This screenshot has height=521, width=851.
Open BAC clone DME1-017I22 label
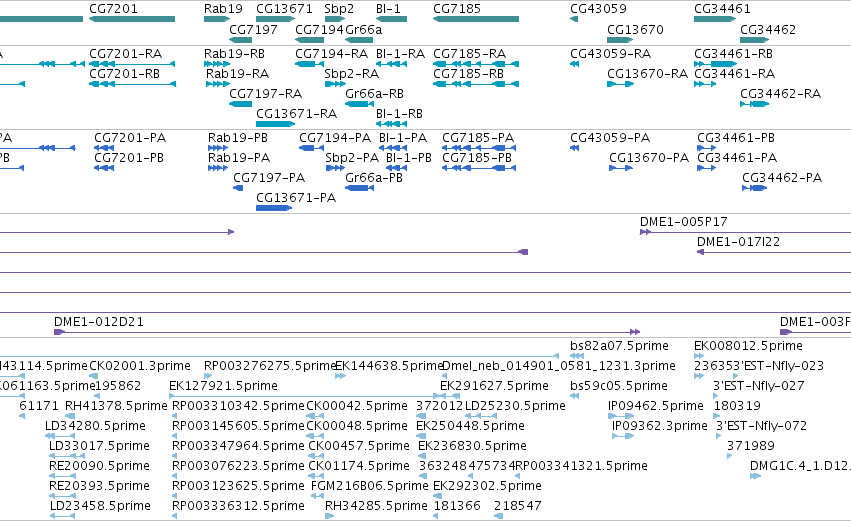coord(739,242)
